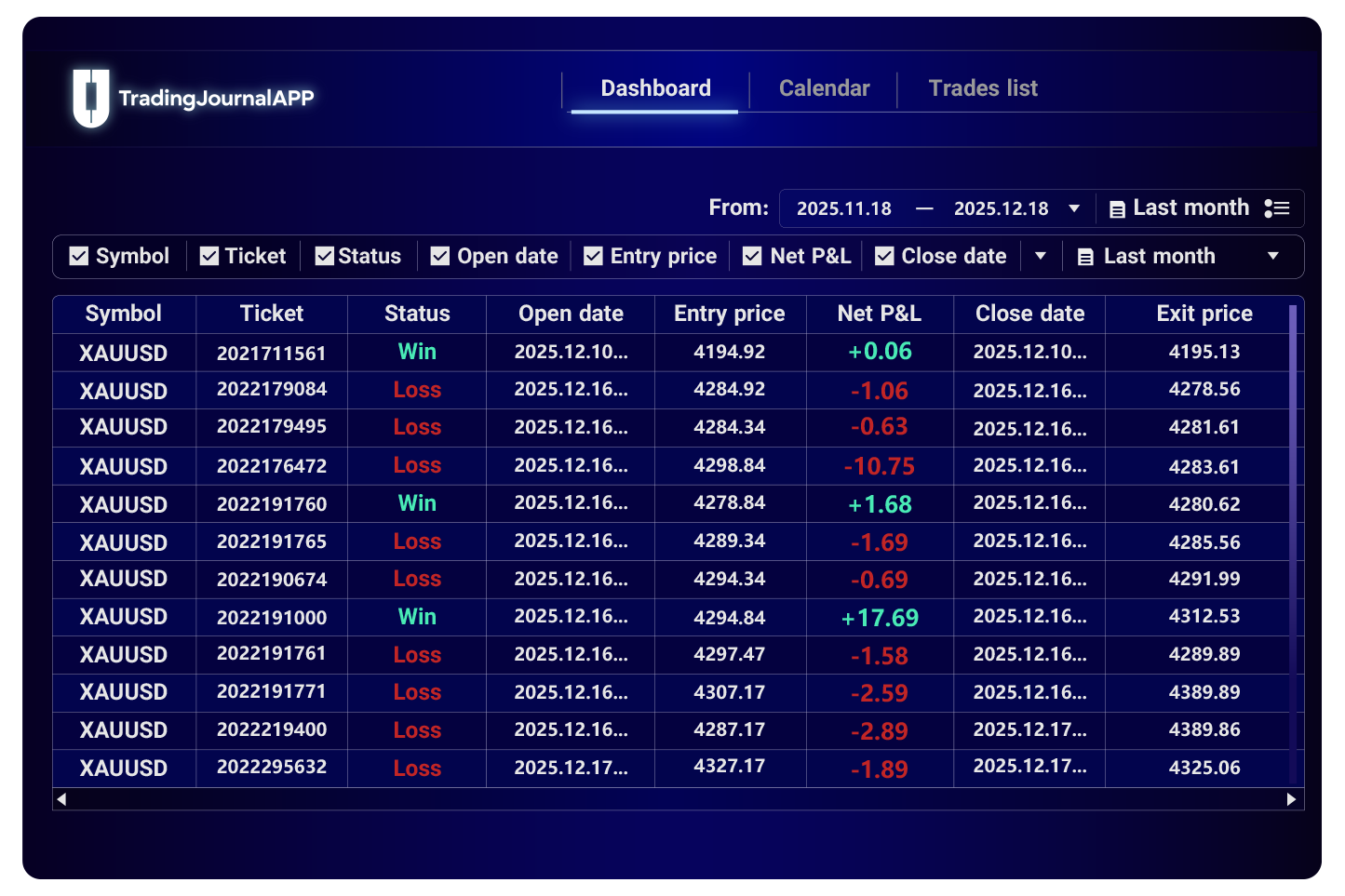Viewport: 1345px width, 896px height.
Task: Click the document icon in the top Last month button
Action: [1117, 209]
